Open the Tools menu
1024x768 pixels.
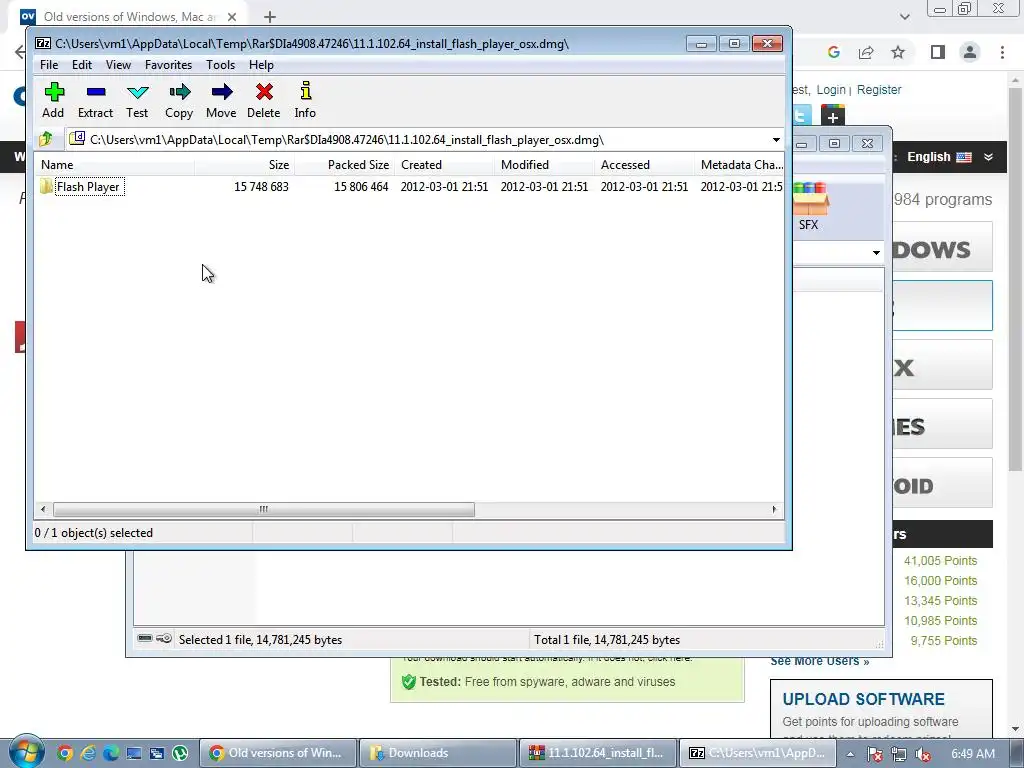click(220, 65)
